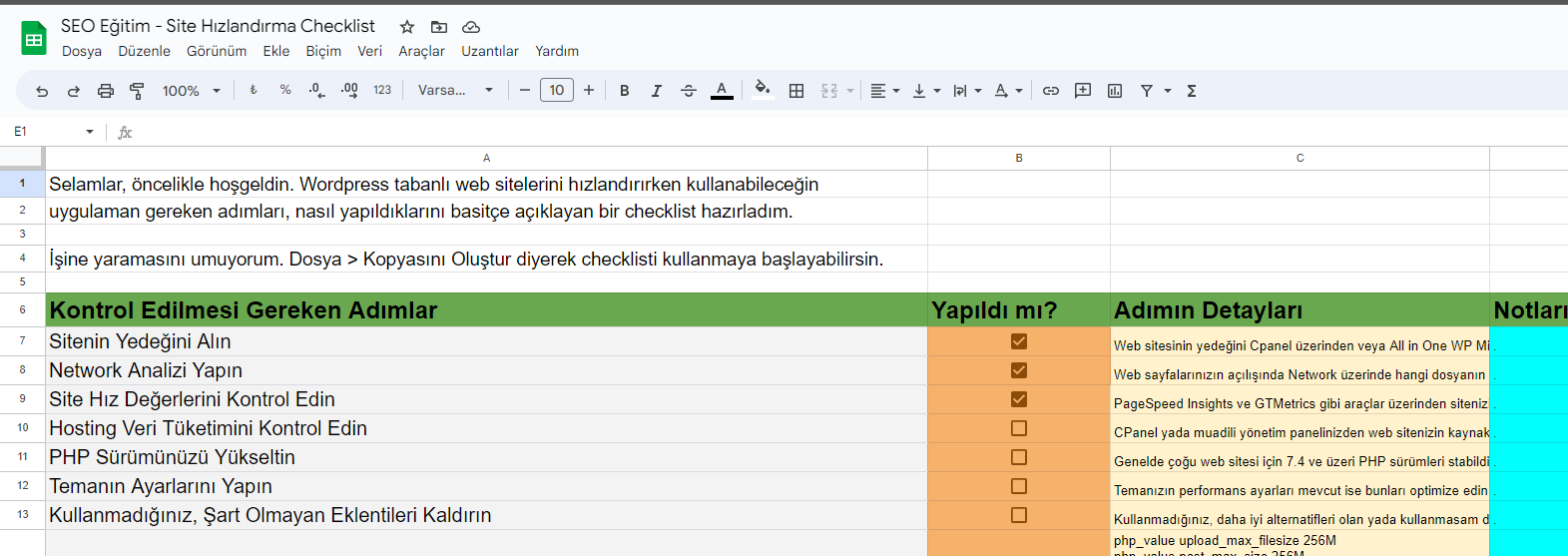Undo the last action

coord(42,91)
